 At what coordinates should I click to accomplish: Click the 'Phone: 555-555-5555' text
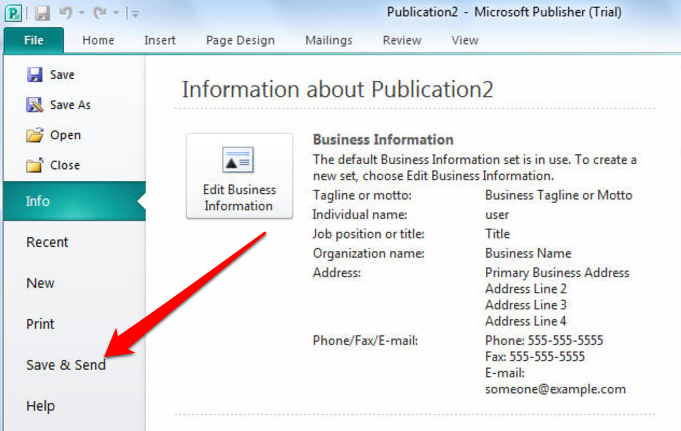coord(544,340)
